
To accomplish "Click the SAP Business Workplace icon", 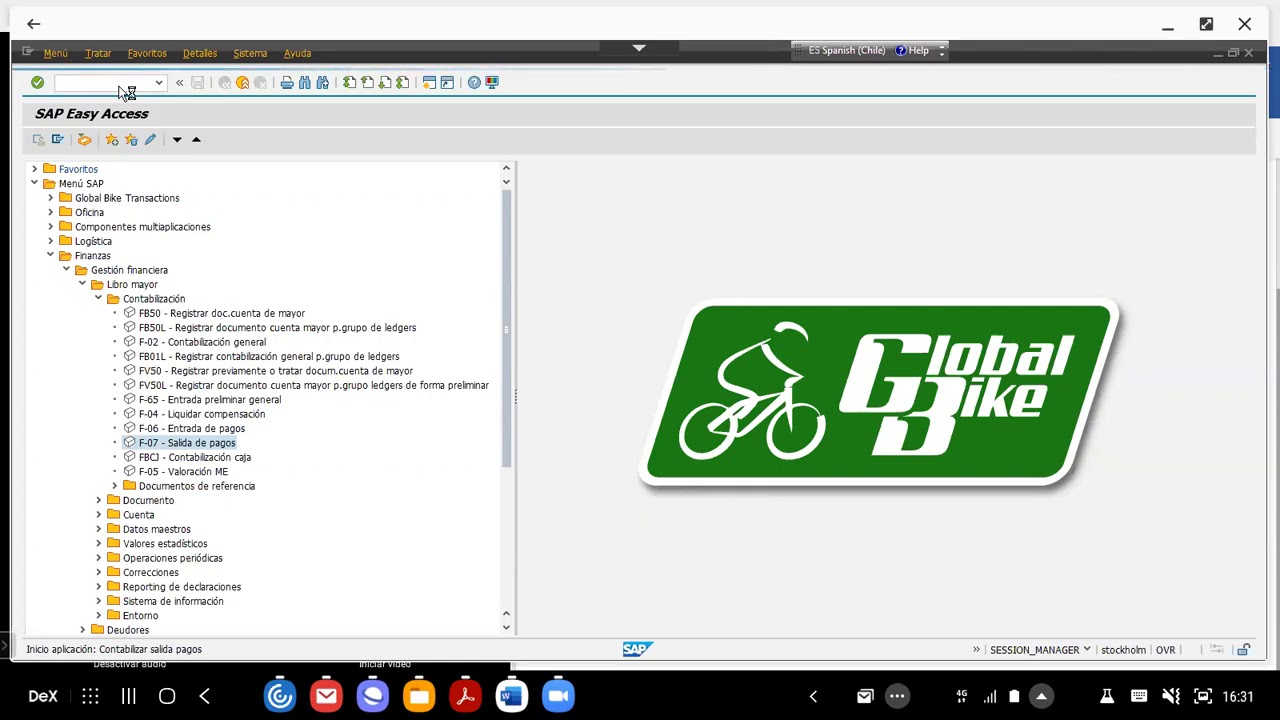I will click(x=85, y=140).
